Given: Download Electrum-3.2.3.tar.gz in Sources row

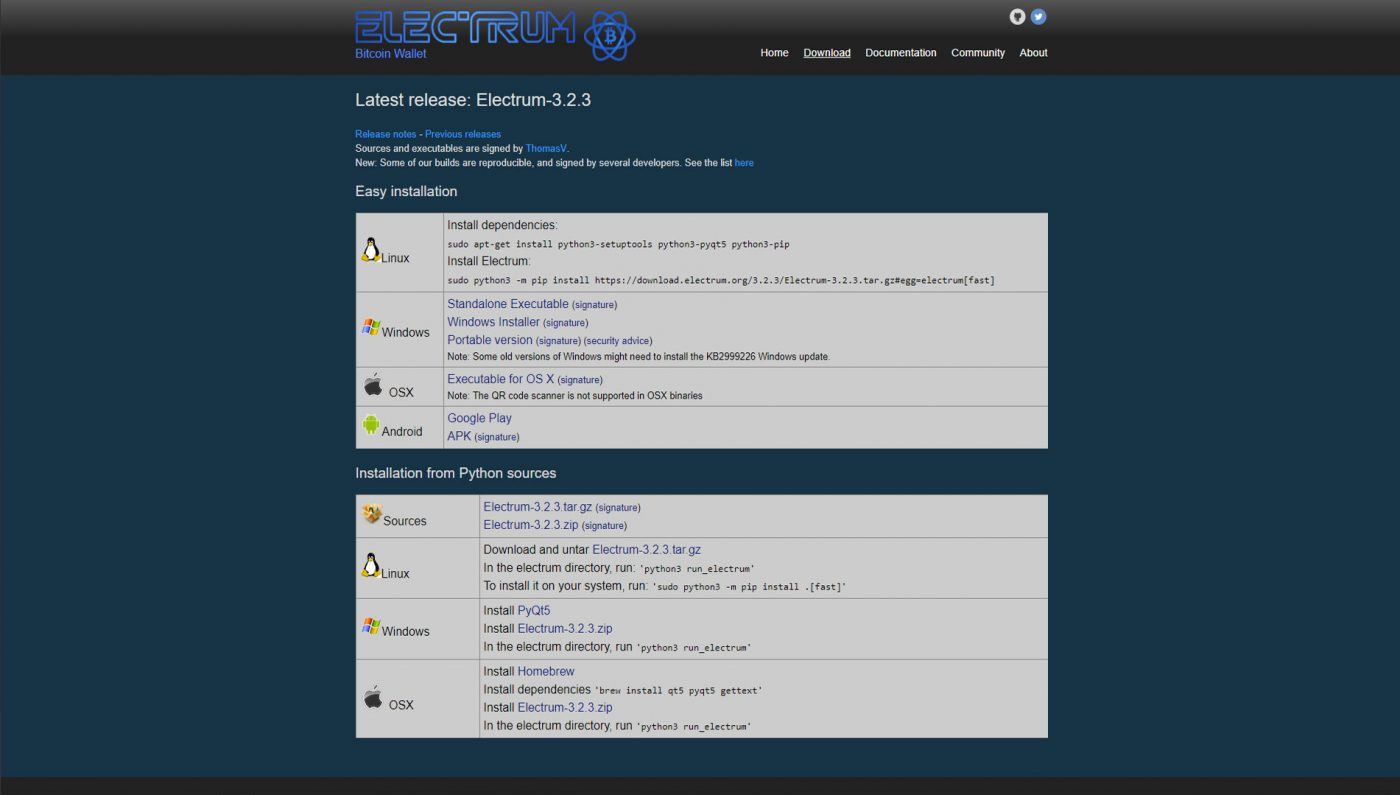Looking at the screenshot, I should click(538, 507).
